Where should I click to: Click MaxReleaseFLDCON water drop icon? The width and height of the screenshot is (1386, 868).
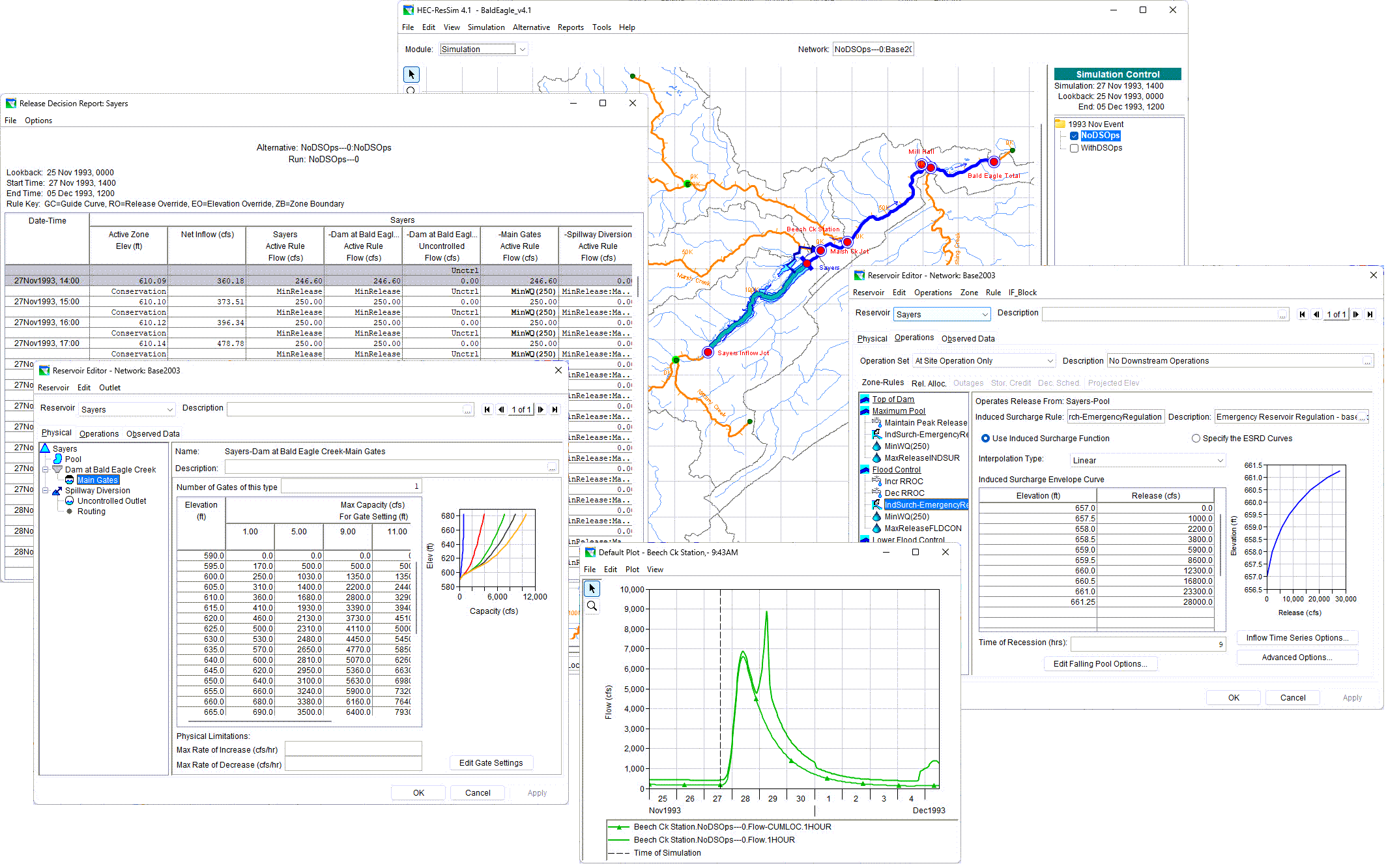point(876,528)
